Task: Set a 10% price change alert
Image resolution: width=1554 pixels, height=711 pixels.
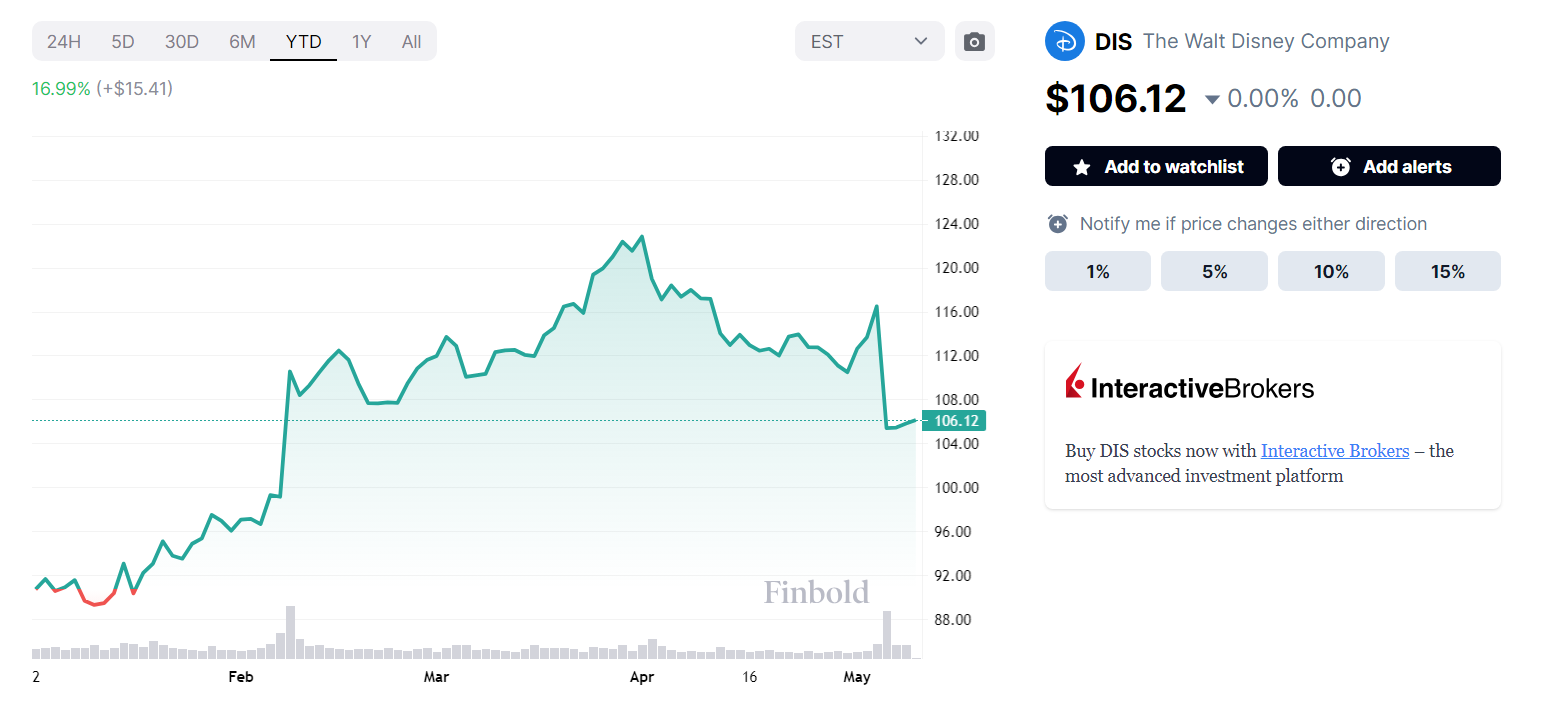Action: click(1331, 271)
